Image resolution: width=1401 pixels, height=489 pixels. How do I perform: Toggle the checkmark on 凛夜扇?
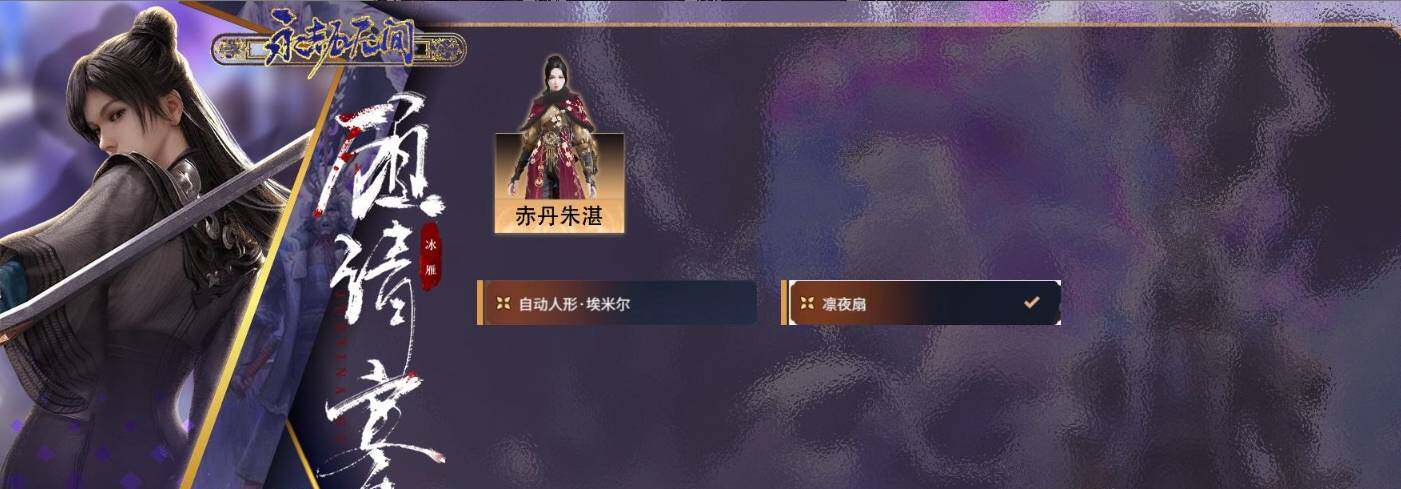click(x=1031, y=302)
